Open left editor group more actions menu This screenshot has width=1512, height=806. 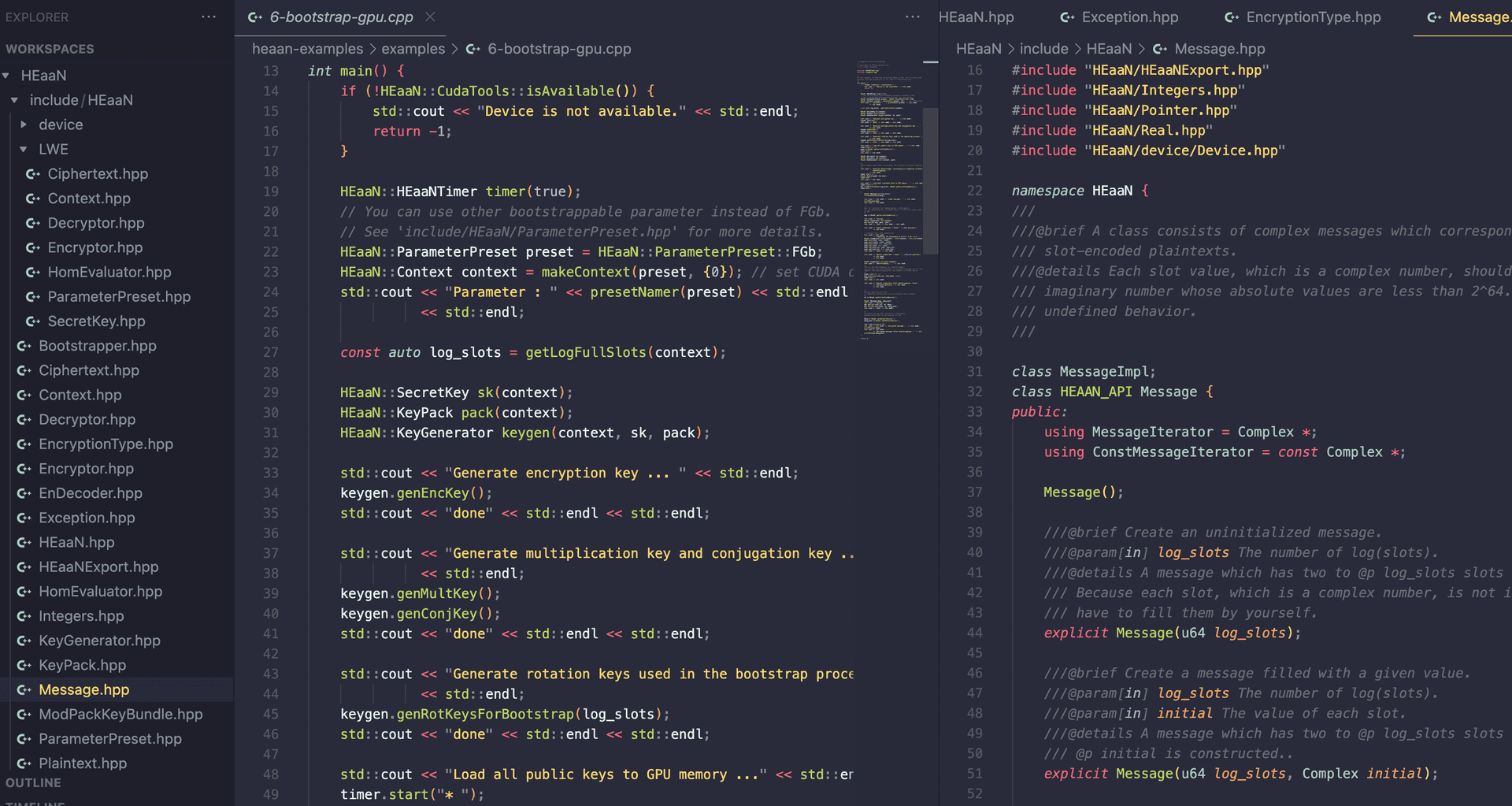[x=912, y=17]
